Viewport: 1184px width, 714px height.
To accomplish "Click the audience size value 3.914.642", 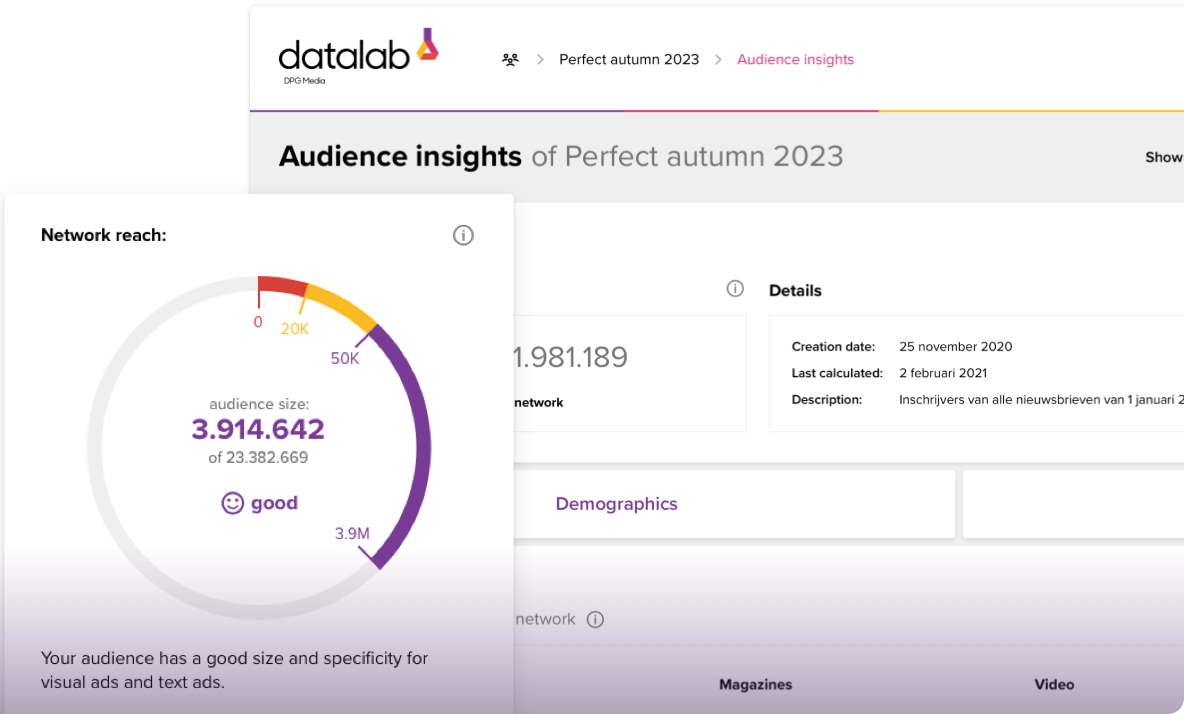I will click(257, 428).
